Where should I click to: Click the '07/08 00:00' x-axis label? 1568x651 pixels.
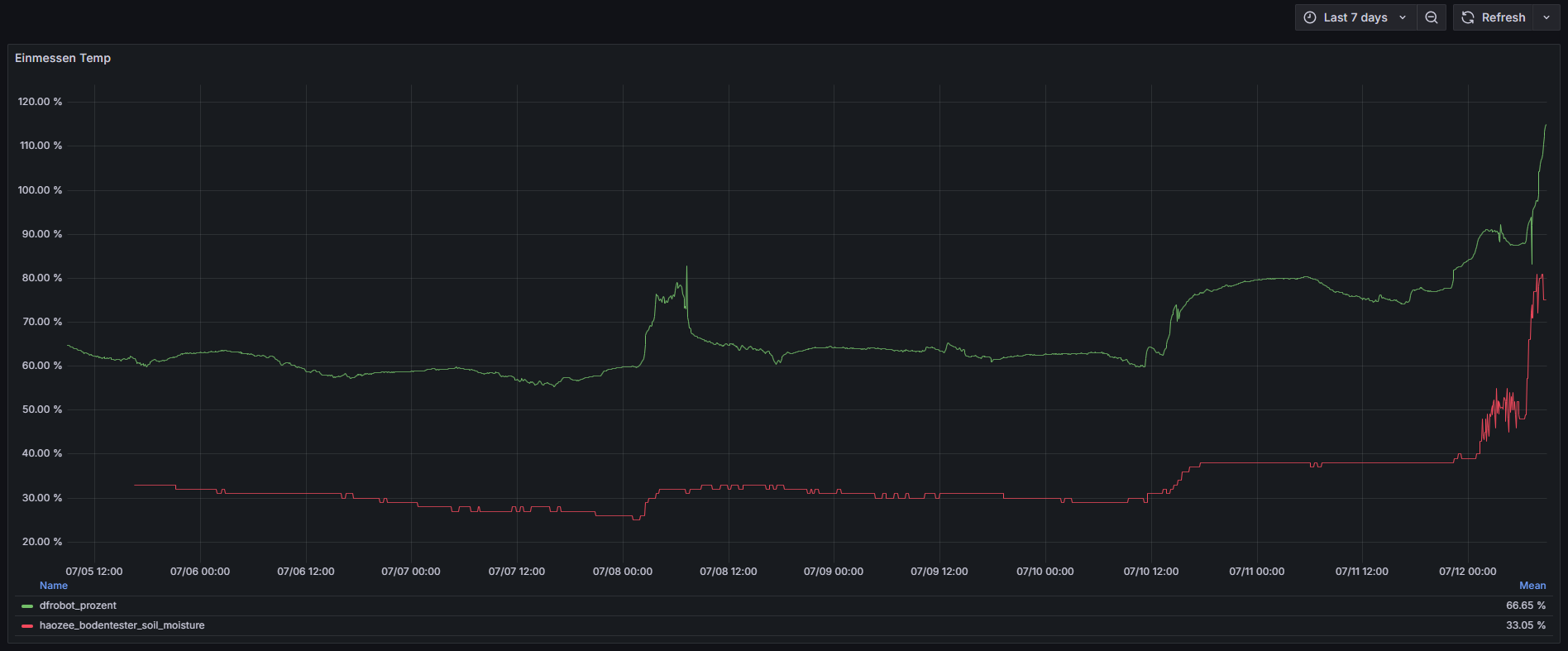[x=622, y=572]
